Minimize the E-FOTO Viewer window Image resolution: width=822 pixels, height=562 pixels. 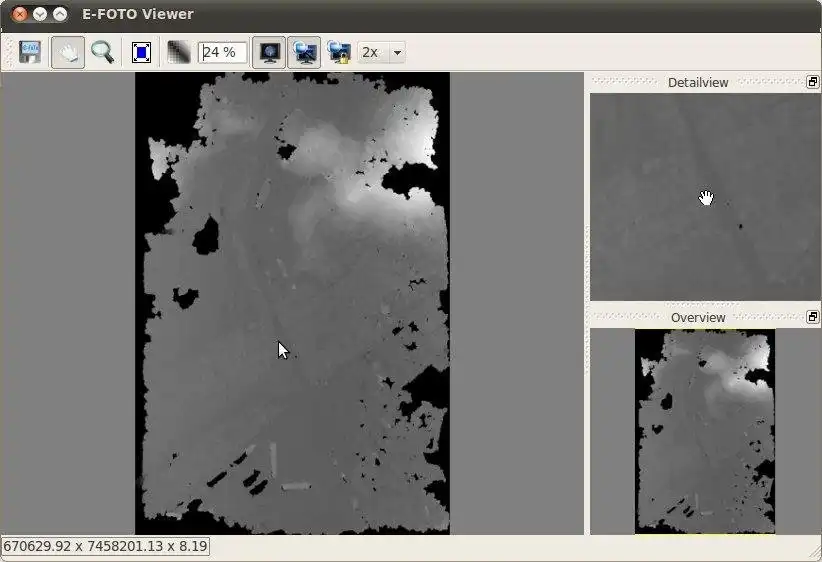[x=40, y=14]
